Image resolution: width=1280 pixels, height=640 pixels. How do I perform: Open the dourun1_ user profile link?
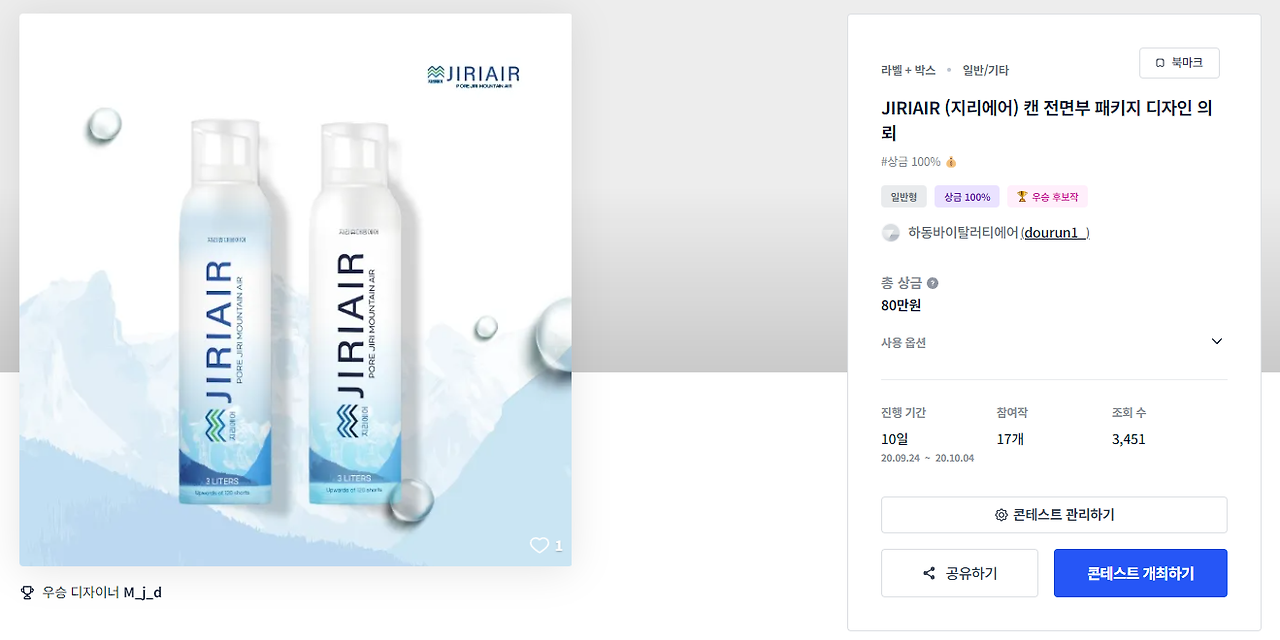click(x=1054, y=233)
